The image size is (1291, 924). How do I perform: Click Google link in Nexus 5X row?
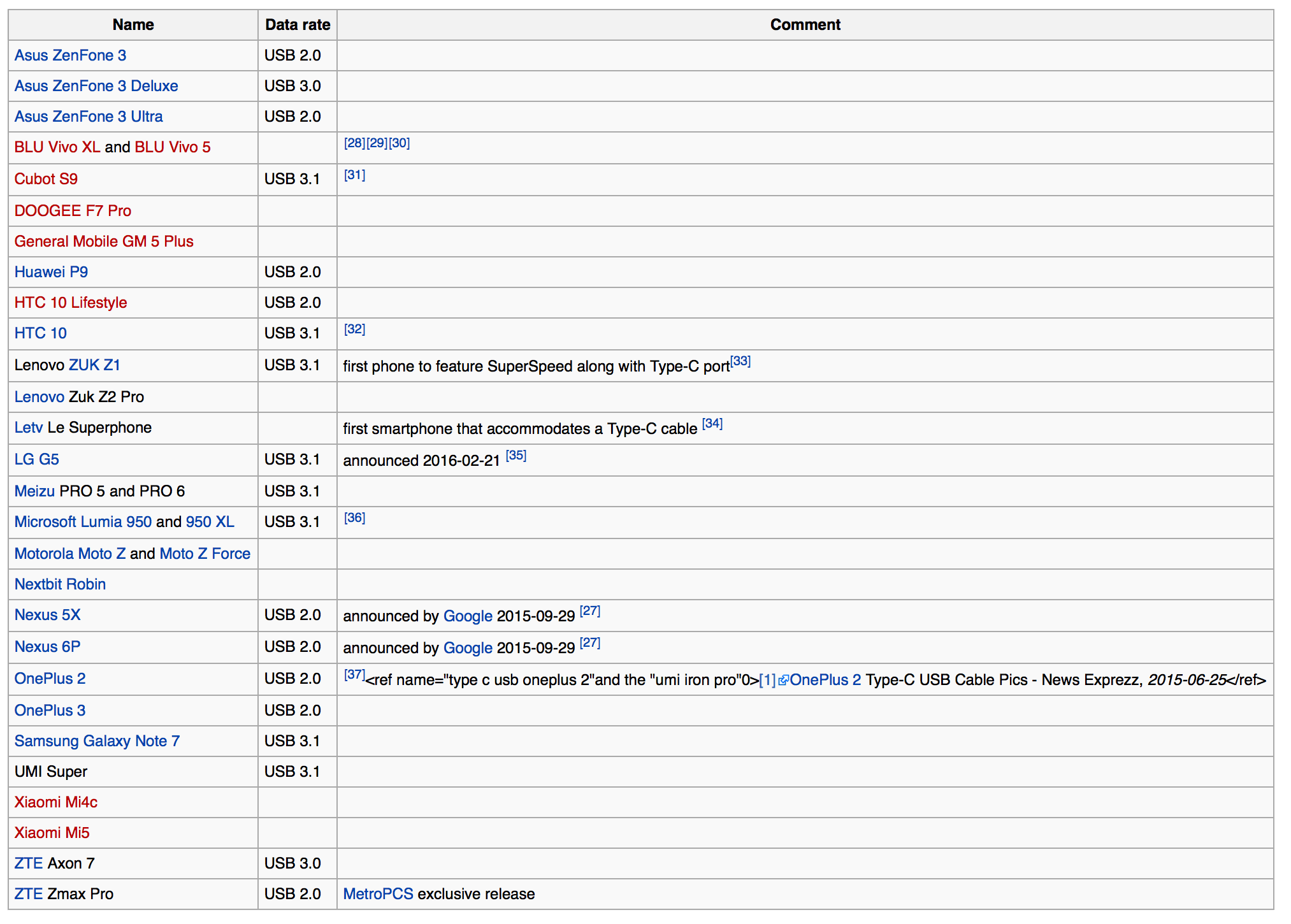point(468,616)
